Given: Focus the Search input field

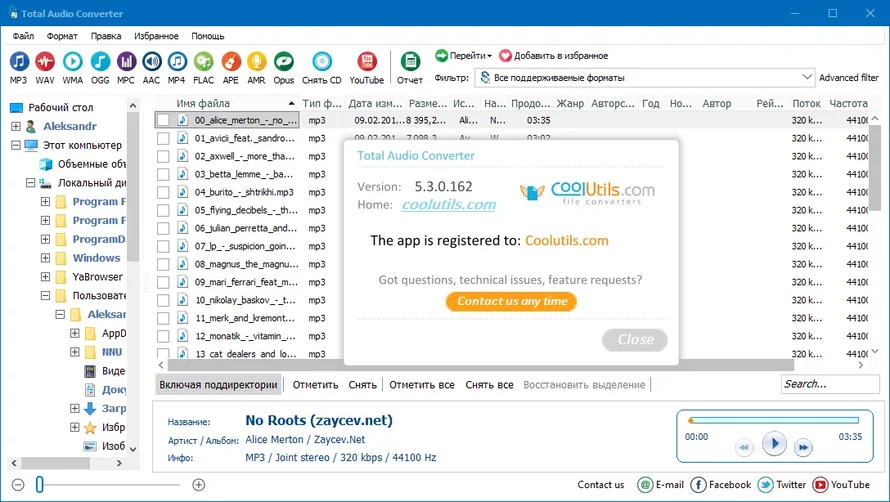Looking at the screenshot, I should coord(830,384).
